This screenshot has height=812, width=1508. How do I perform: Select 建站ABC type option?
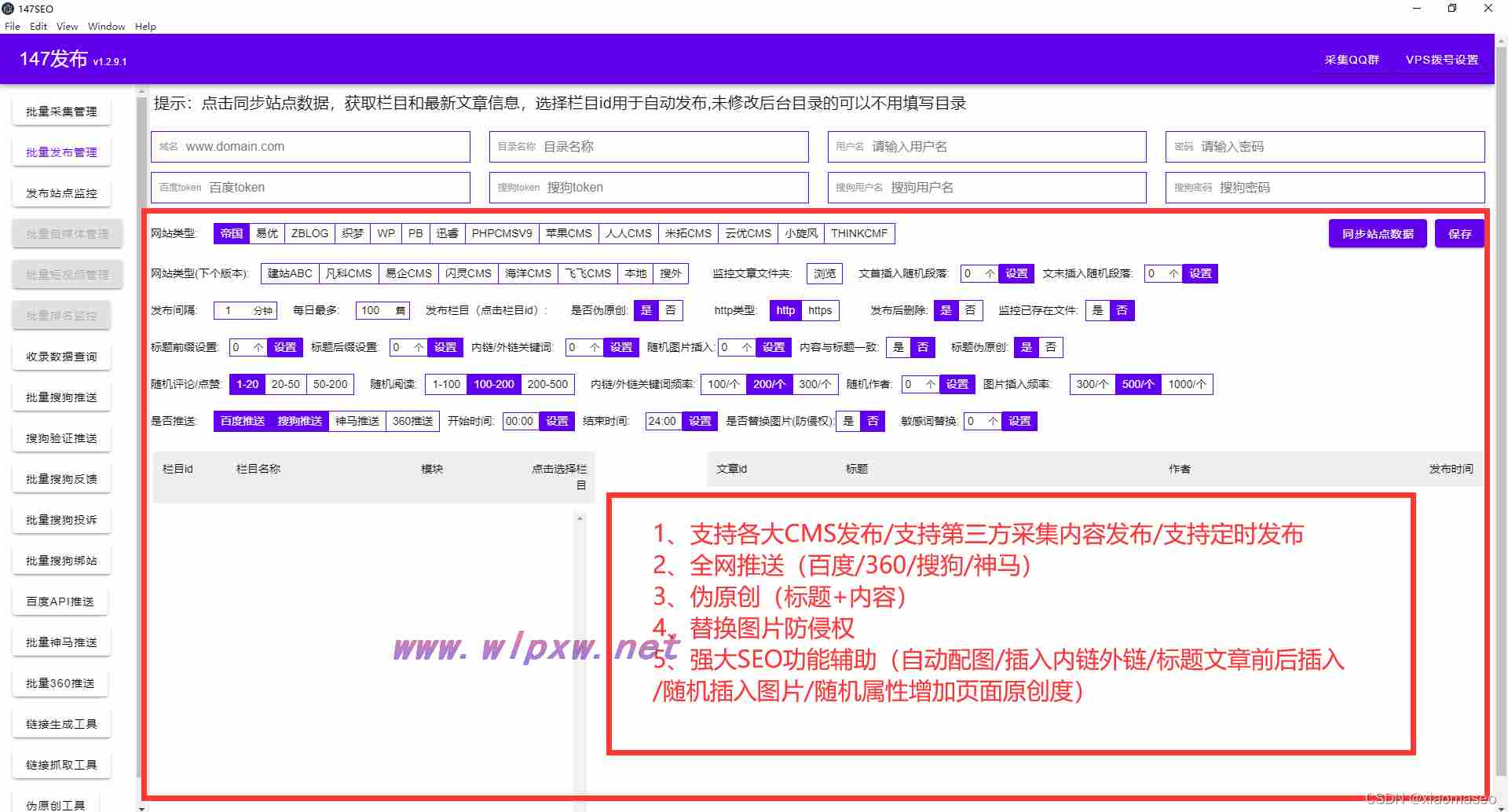pos(290,273)
